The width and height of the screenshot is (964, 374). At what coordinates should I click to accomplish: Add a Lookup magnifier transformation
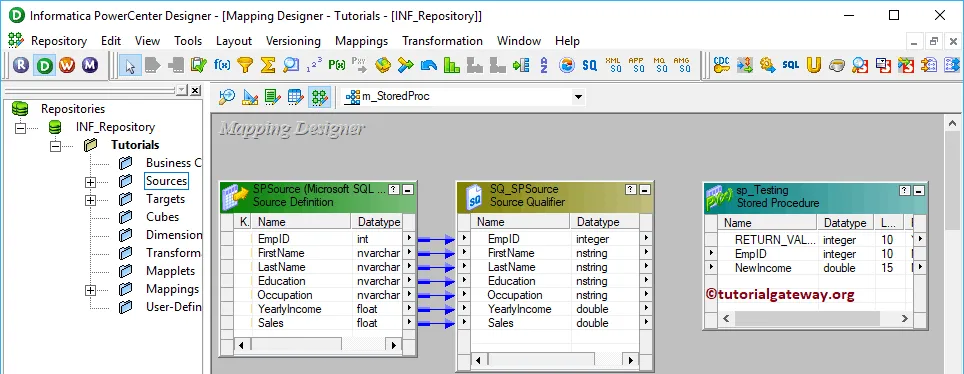pos(291,65)
